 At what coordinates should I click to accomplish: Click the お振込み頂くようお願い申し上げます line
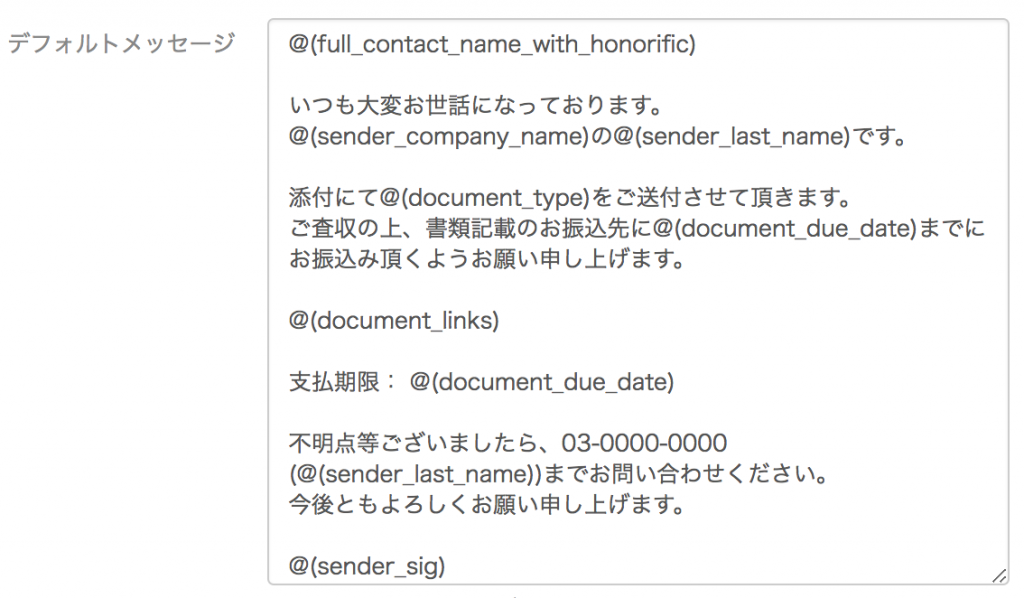coord(487,259)
